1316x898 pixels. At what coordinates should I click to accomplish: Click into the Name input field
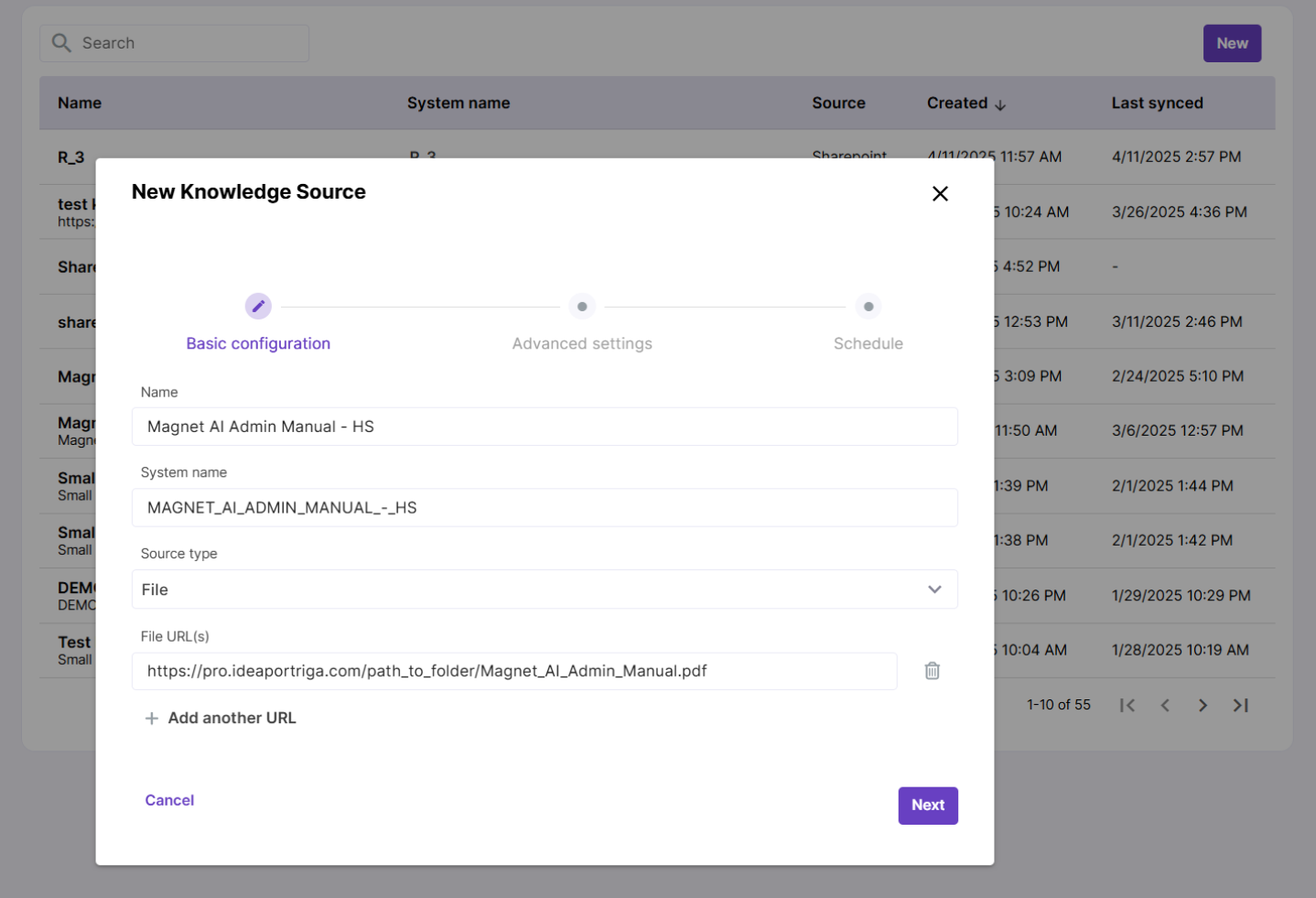pyautogui.click(x=544, y=427)
